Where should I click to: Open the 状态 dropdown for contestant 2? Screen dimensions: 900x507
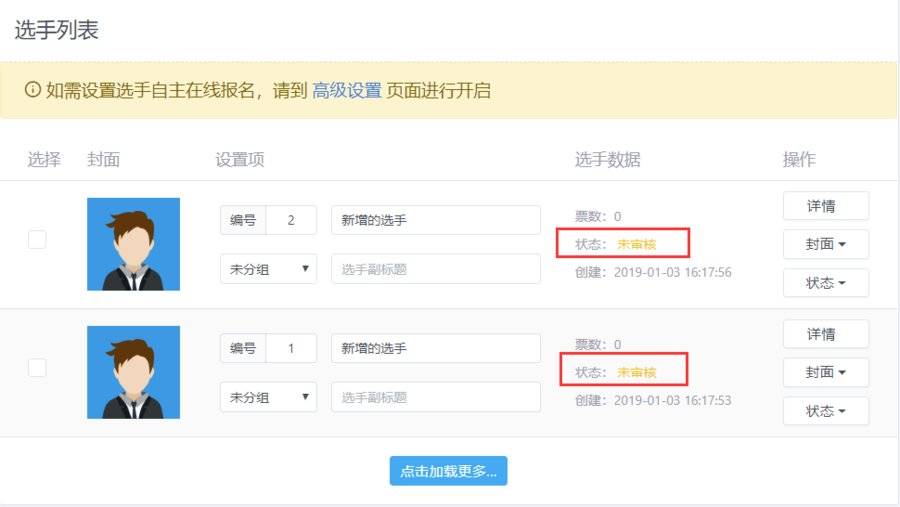[825, 282]
